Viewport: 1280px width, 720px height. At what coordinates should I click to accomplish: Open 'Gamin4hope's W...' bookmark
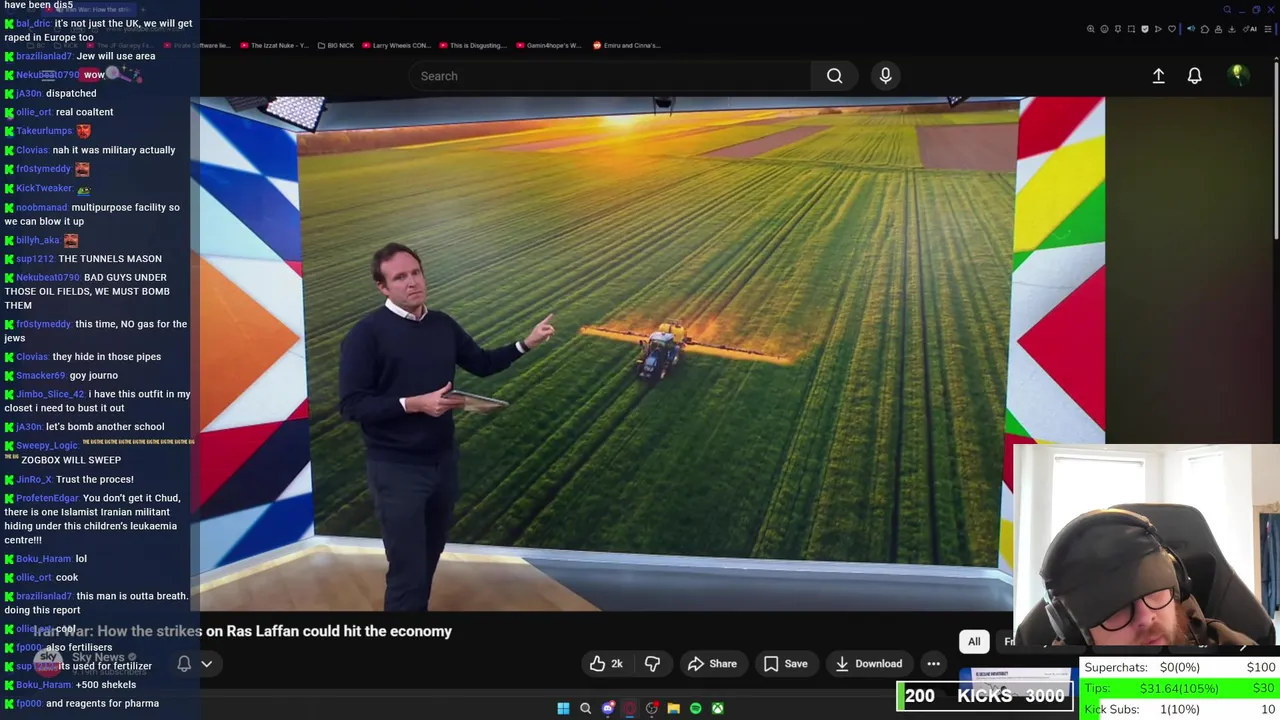pos(549,45)
